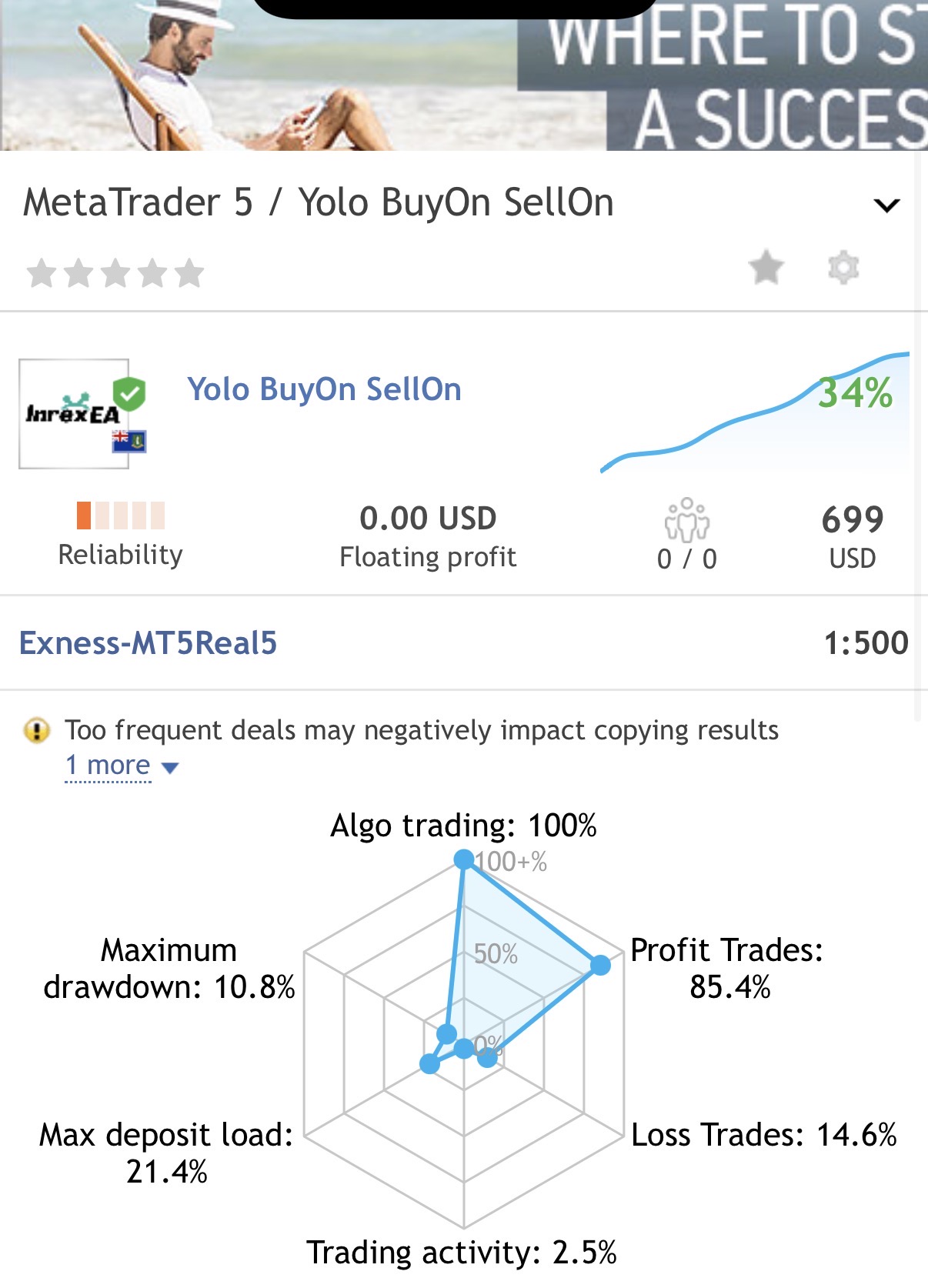The image size is (928, 1288).
Task: Click the blue triangle next to '1 more'
Action: click(171, 767)
